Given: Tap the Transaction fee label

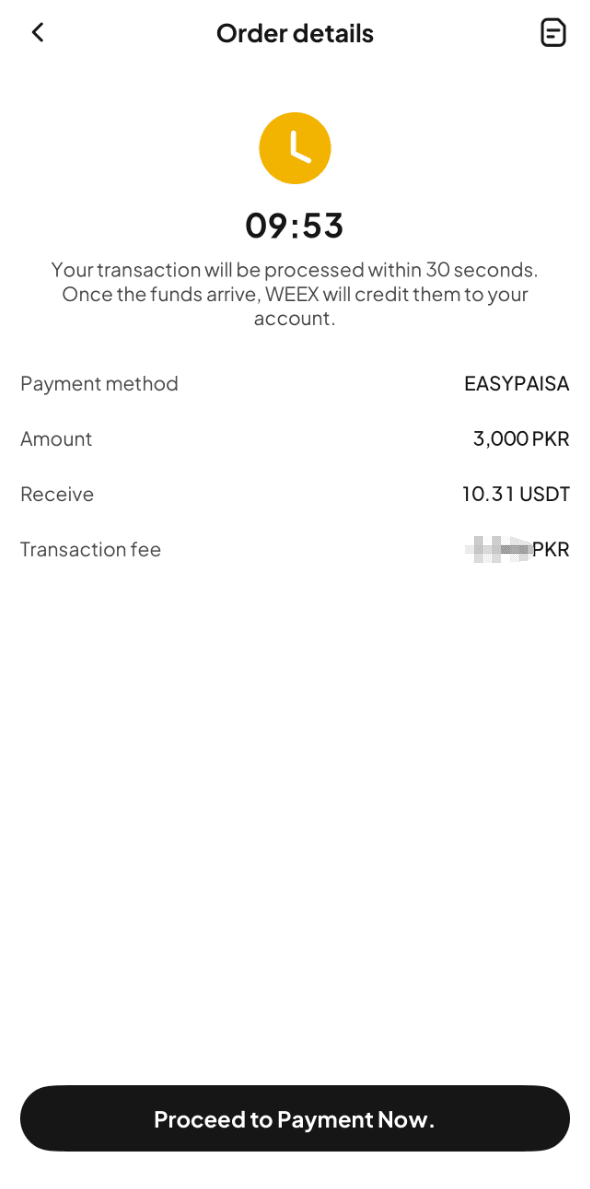Looking at the screenshot, I should pos(90,549).
